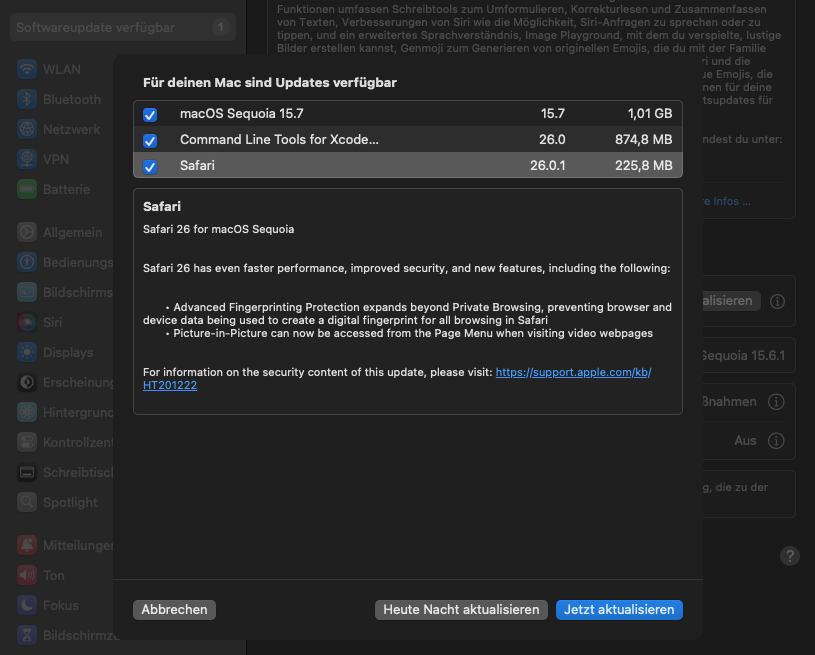Click the Displays sidebar icon
Screen dimensions: 815x655
[27, 353]
